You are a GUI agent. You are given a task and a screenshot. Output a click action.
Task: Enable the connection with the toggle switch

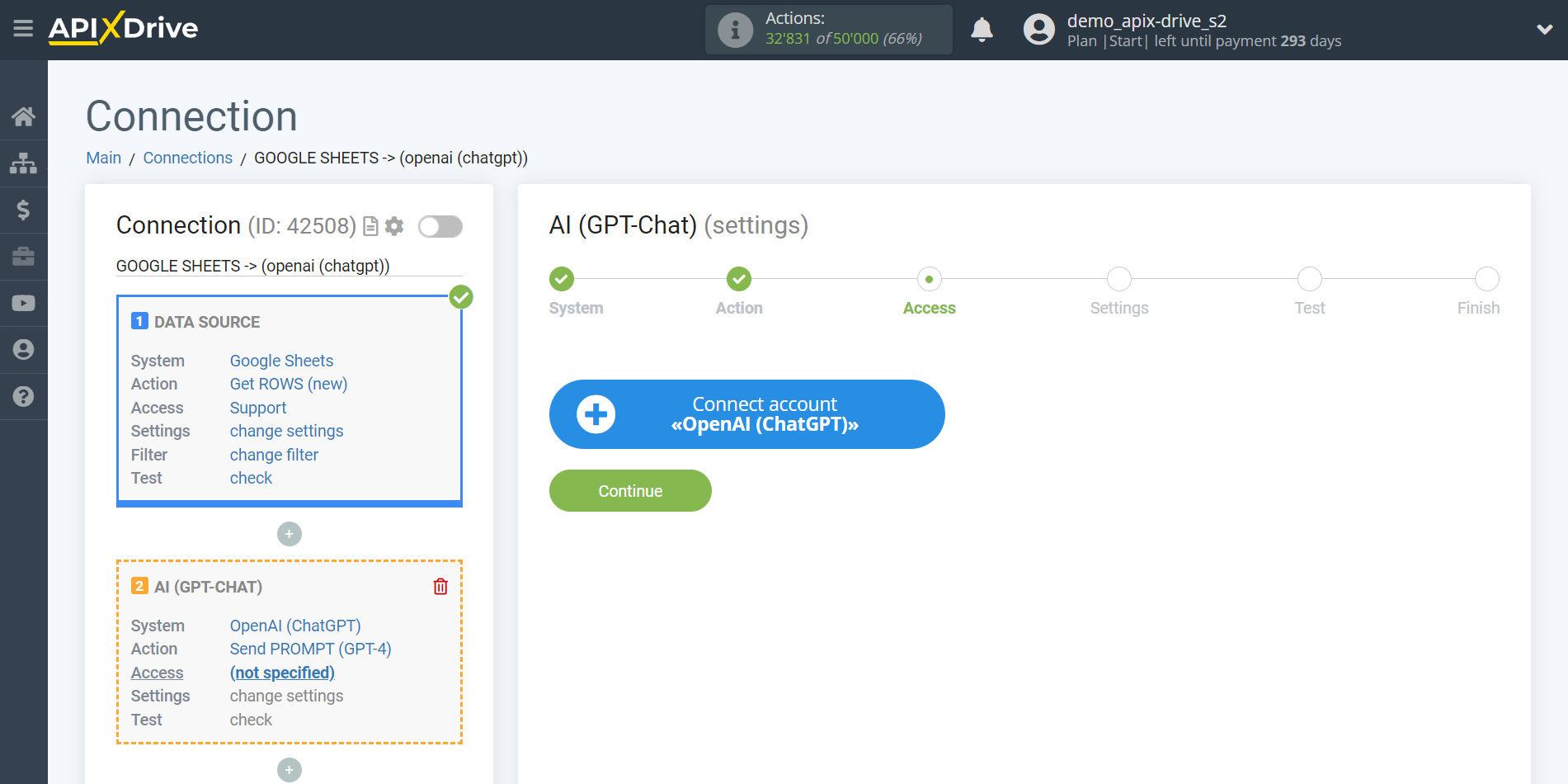click(x=440, y=226)
